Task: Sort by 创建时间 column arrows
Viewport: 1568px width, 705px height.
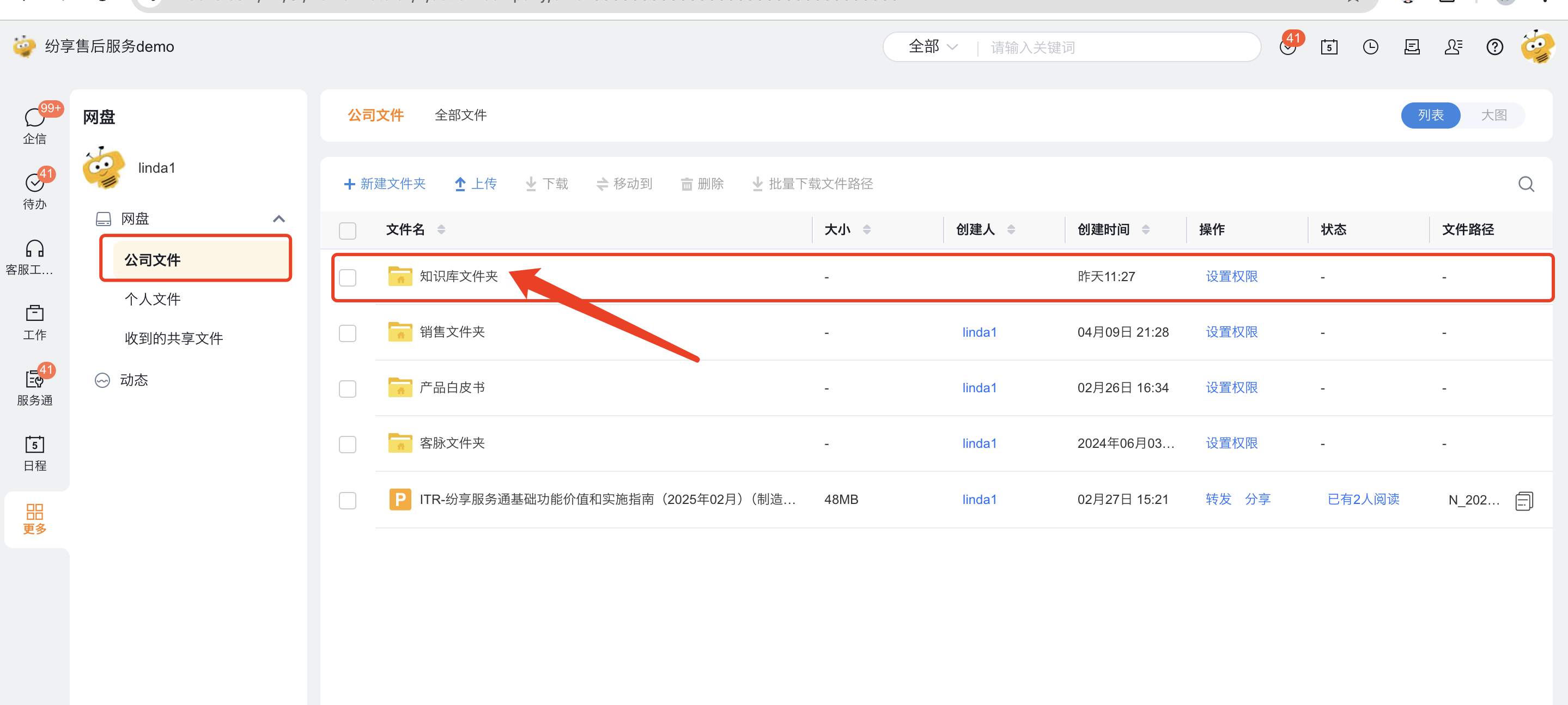Action: (1146, 229)
